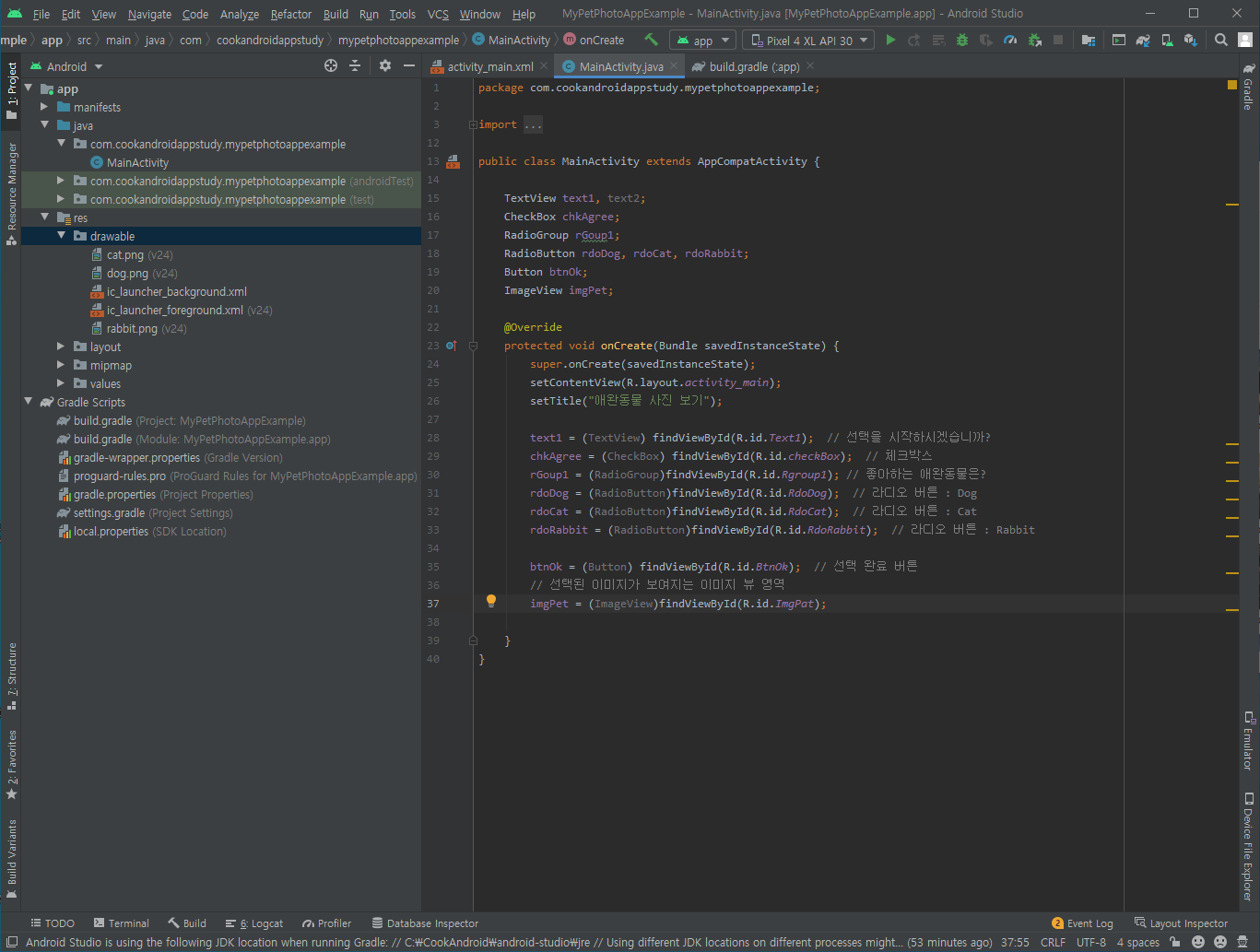Open the Database Inspector tool window
Screen dimensions: 1260x952
click(425, 923)
